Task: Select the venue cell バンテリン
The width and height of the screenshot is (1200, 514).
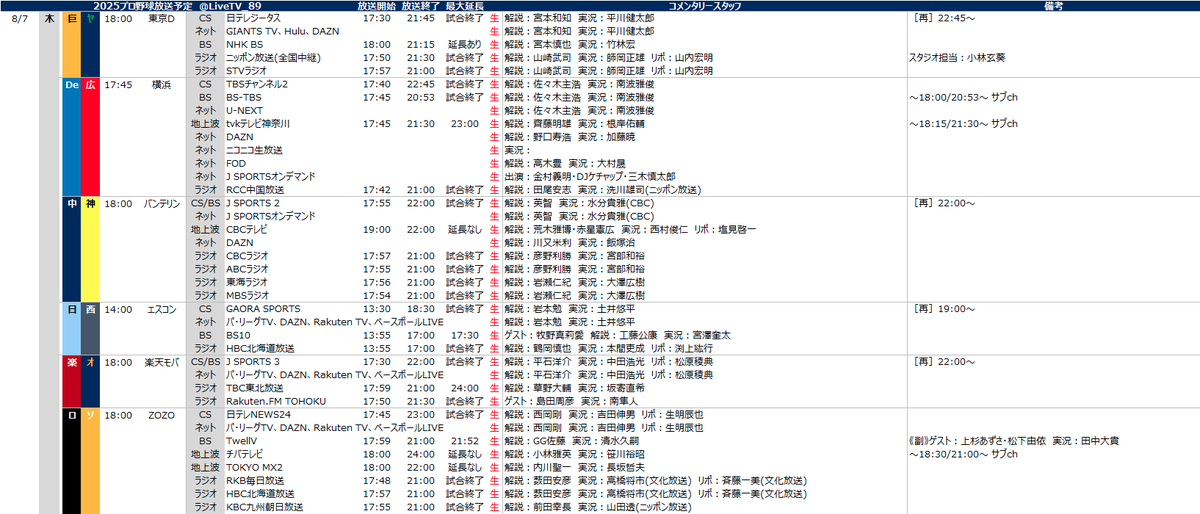Action: click(161, 203)
